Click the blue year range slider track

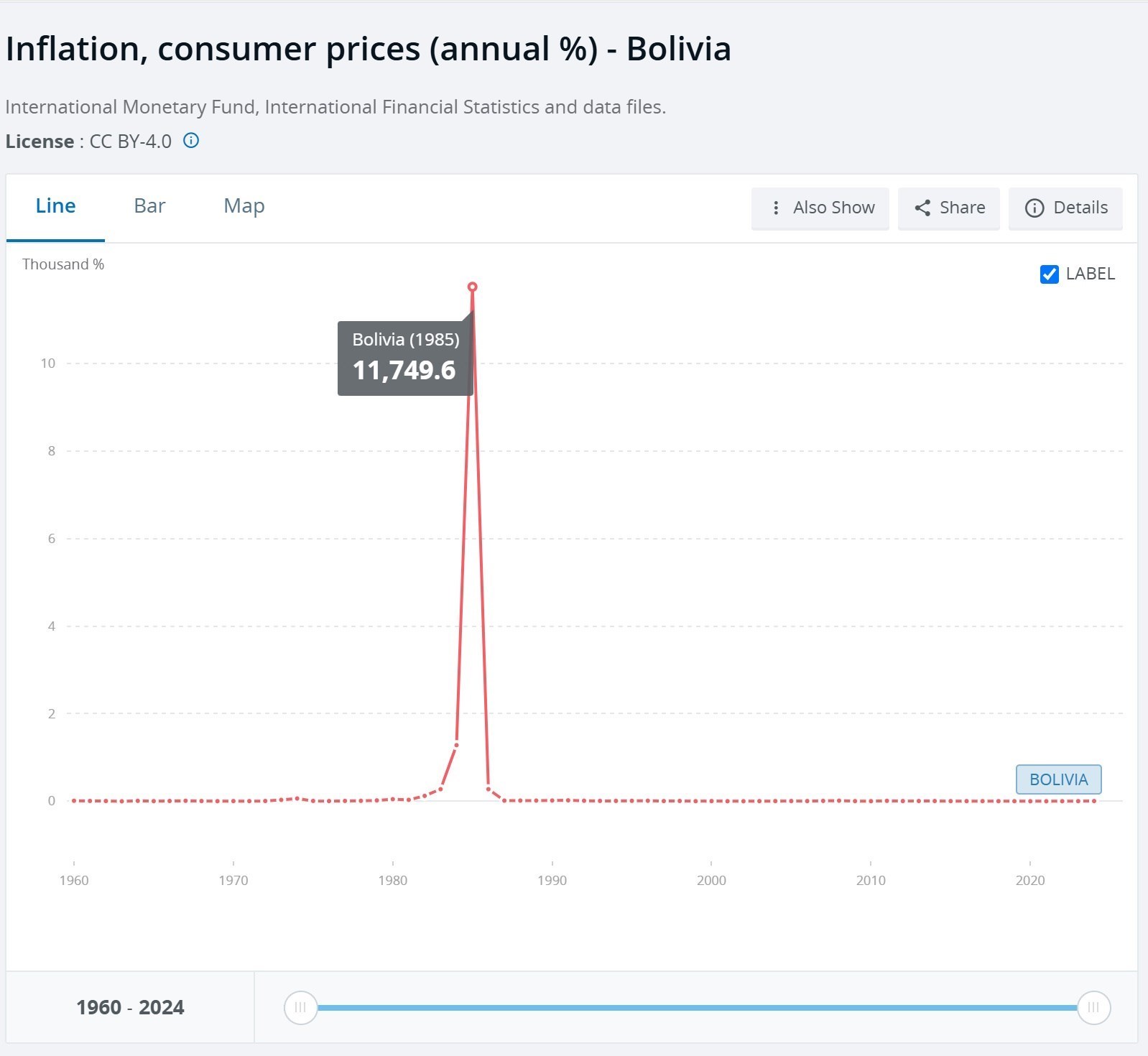[x=697, y=1007]
